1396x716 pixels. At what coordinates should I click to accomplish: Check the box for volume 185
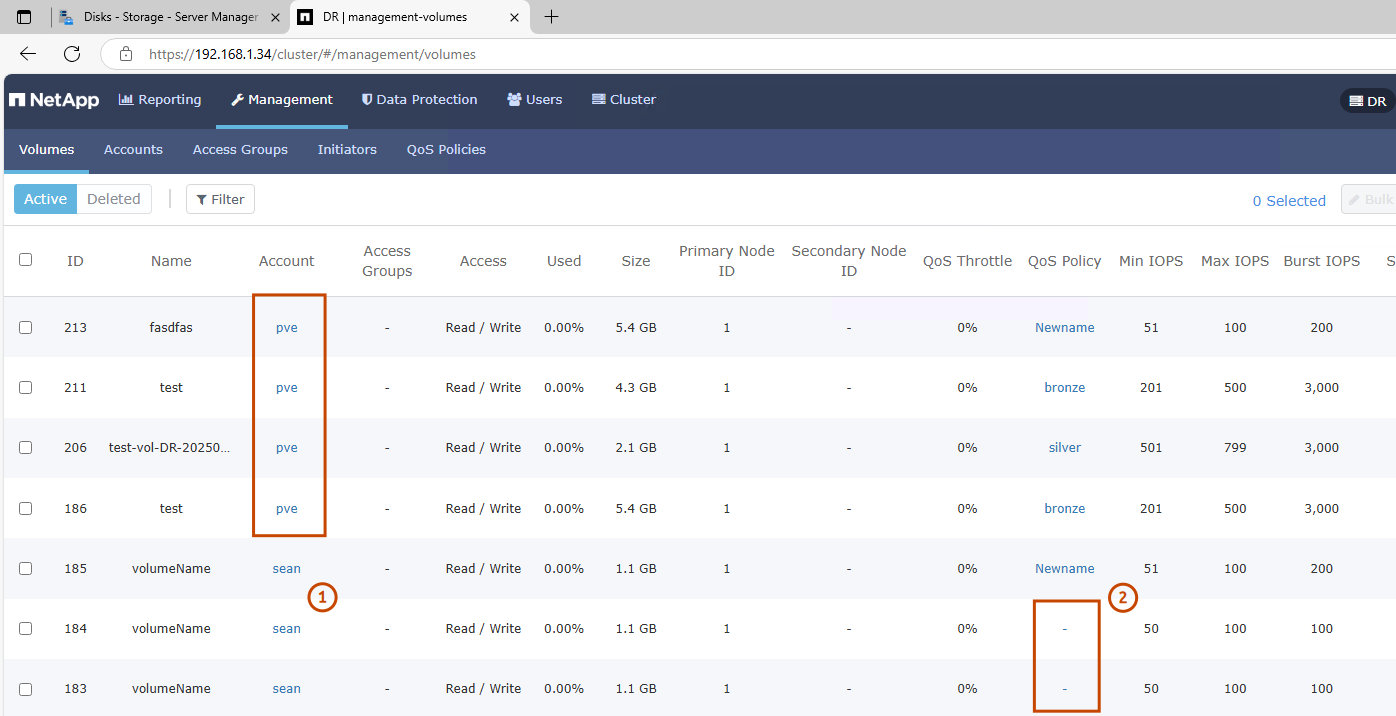pos(26,568)
